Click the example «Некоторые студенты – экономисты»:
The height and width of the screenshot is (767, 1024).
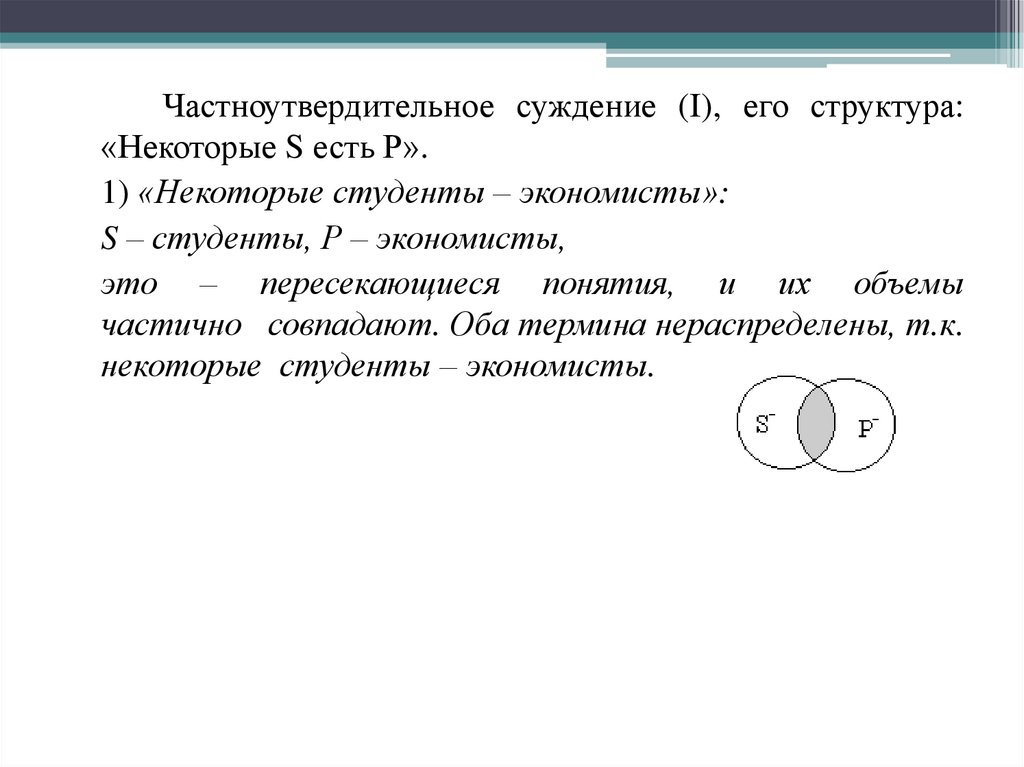tap(433, 193)
